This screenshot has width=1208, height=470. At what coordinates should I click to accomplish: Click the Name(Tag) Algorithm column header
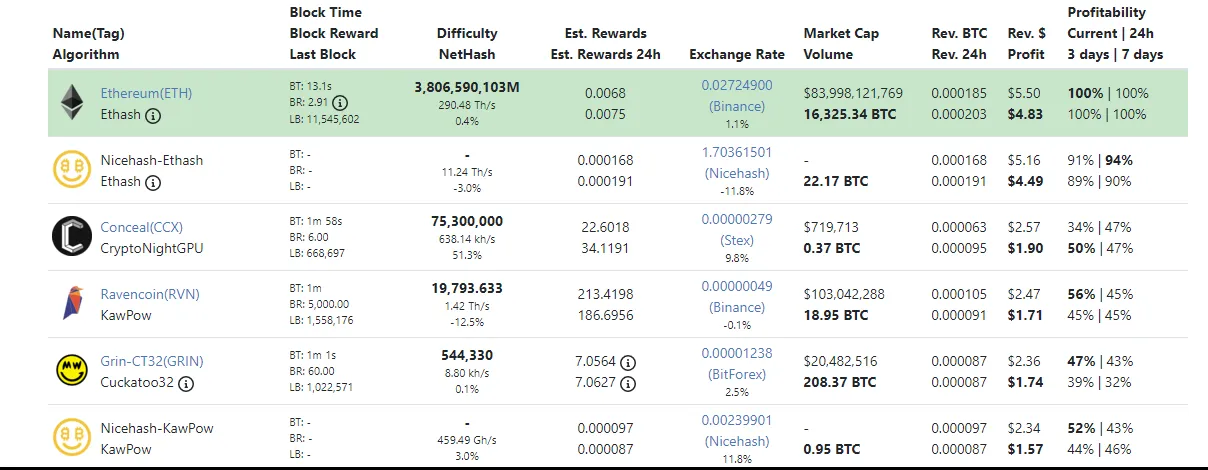[88, 44]
